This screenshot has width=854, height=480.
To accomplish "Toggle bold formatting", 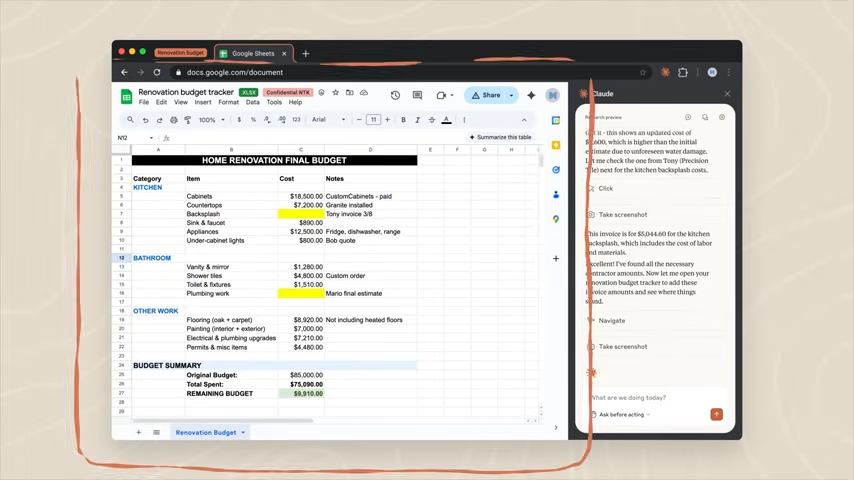I will 403,120.
